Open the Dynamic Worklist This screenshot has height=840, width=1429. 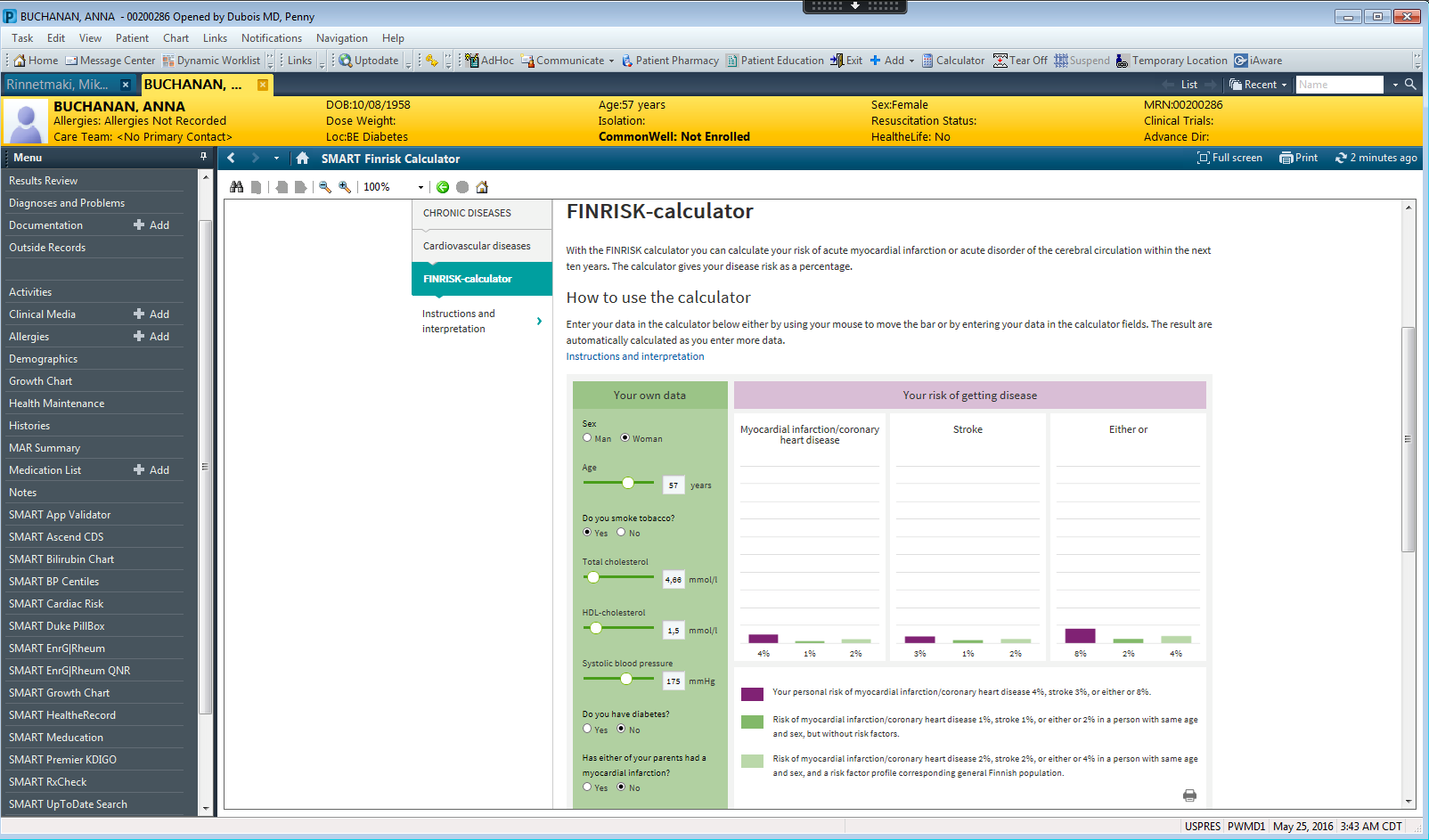[211, 61]
